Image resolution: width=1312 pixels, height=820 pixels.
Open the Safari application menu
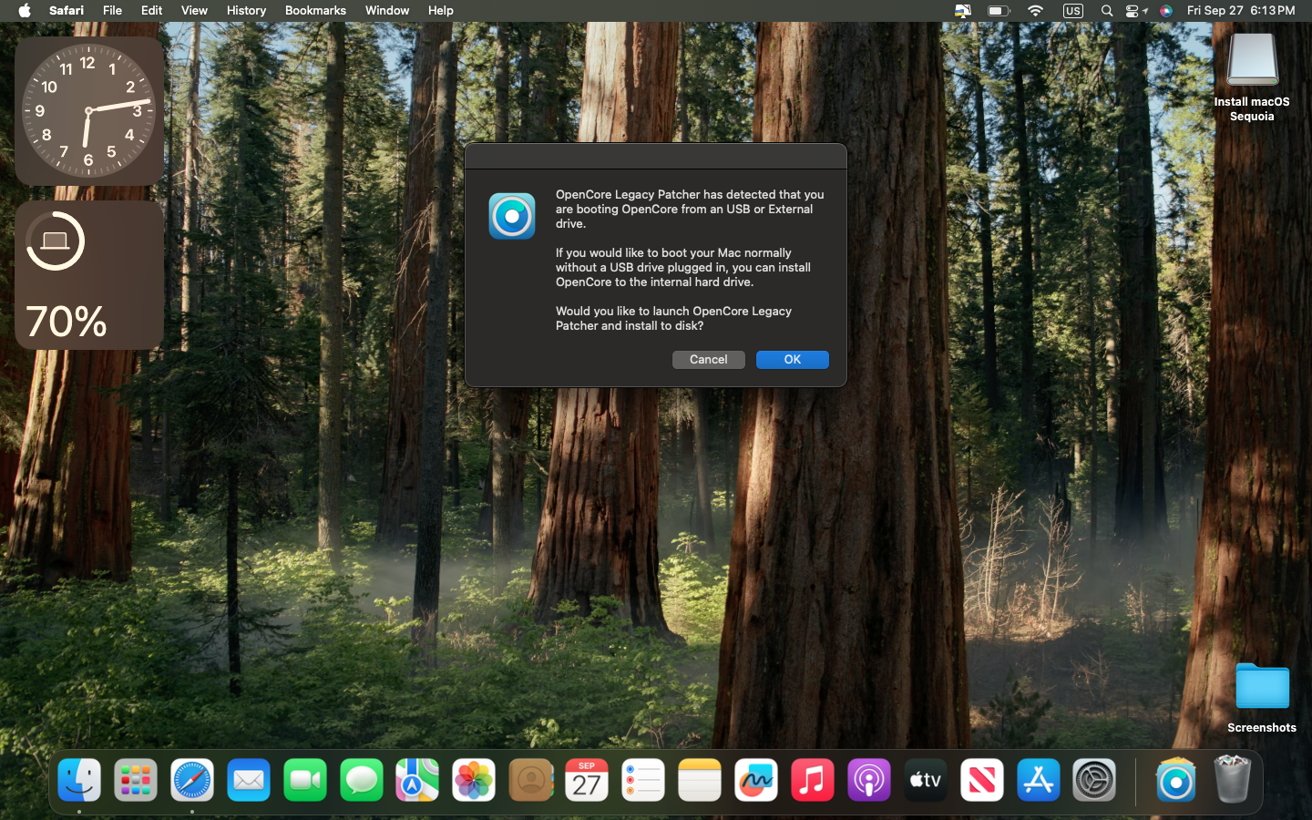(66, 10)
